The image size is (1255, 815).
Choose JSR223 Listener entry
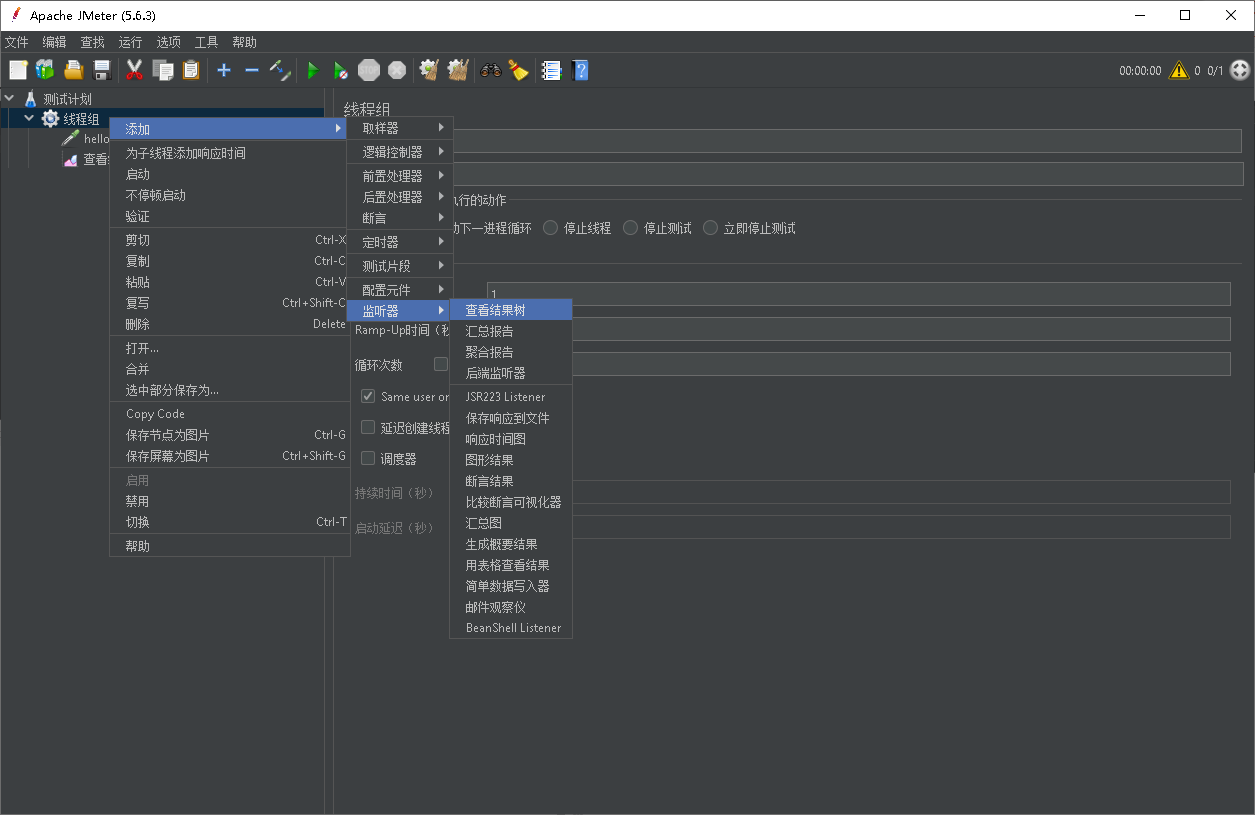point(511,397)
